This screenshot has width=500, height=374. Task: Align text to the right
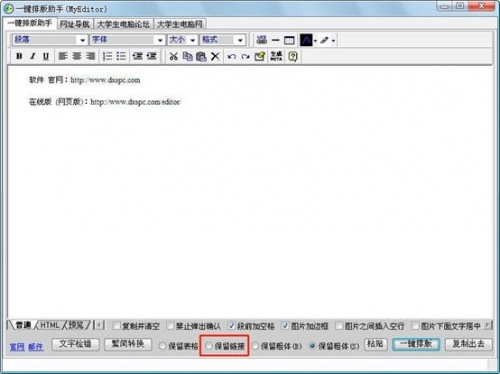coord(90,56)
